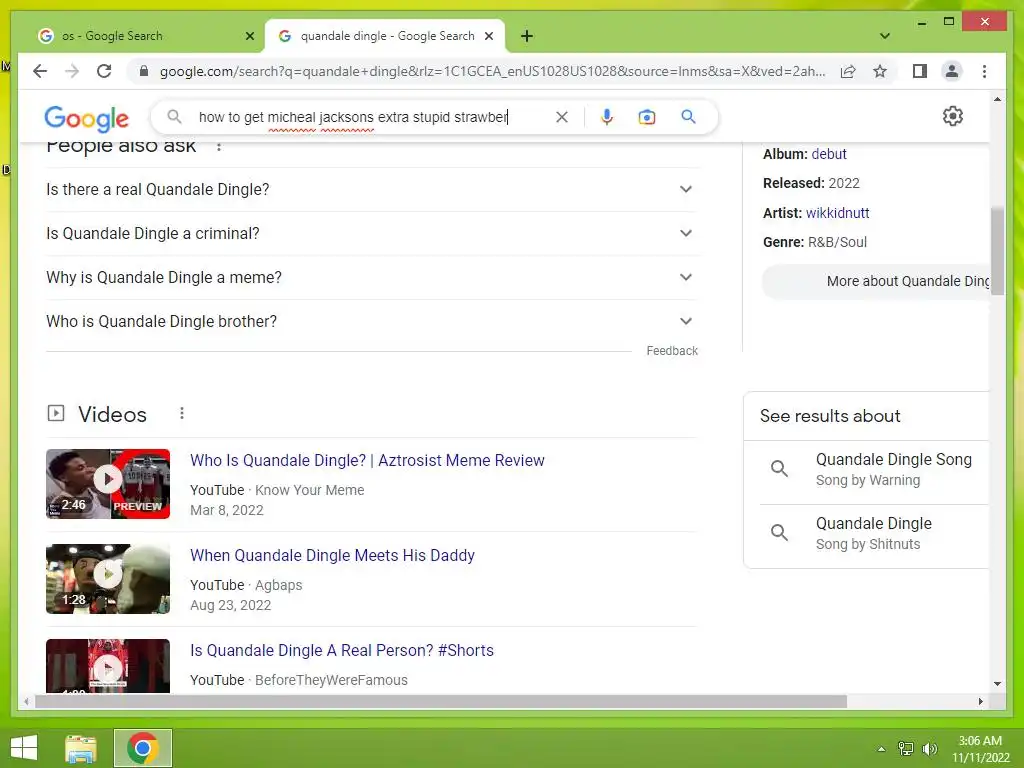Click the Videos section heading
The width and height of the screenshot is (1024, 768).
[x=112, y=414]
